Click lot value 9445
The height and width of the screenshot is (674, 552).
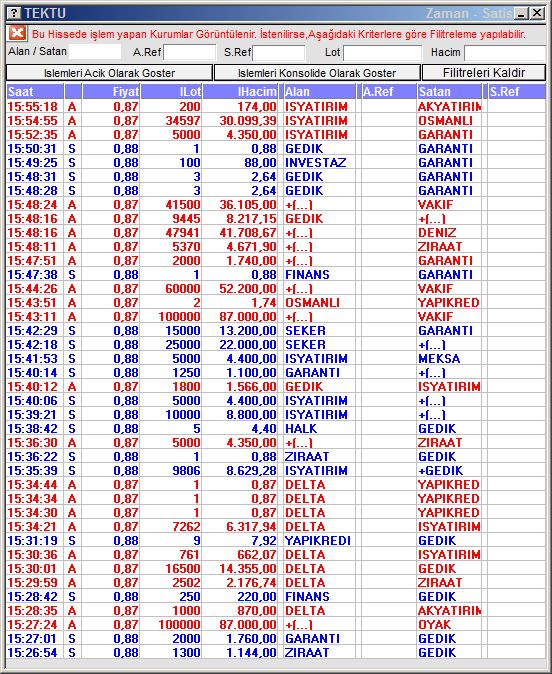point(186,219)
